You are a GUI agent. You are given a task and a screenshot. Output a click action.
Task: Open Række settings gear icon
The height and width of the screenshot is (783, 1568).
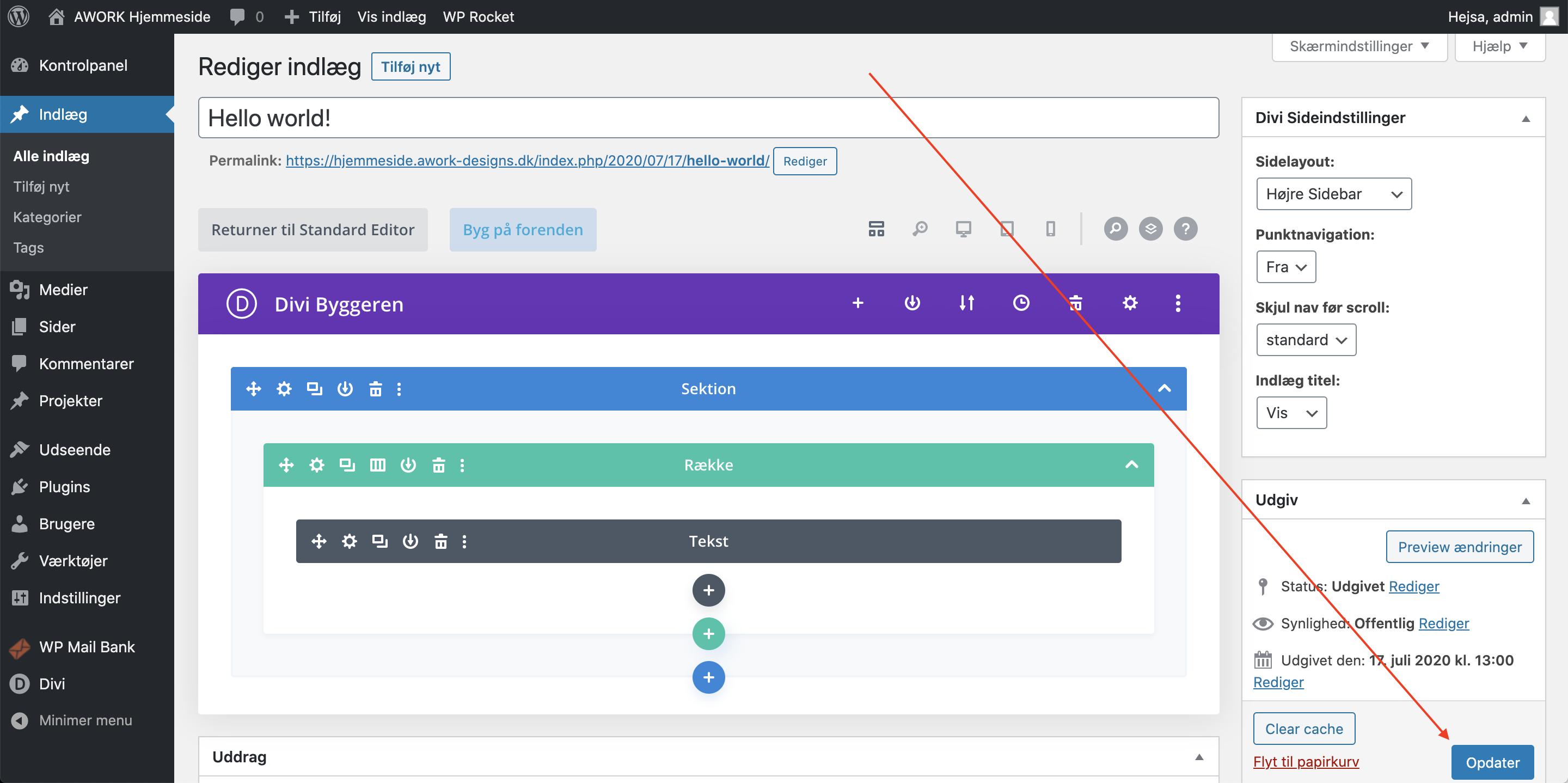(x=316, y=465)
